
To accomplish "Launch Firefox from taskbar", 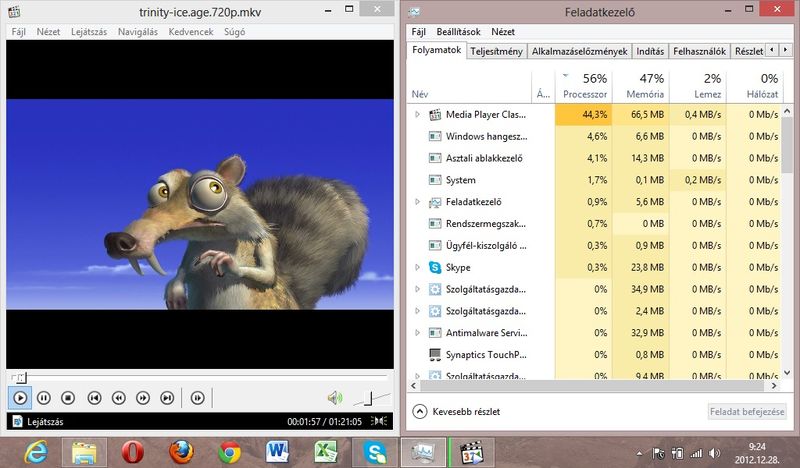I will 181,452.
